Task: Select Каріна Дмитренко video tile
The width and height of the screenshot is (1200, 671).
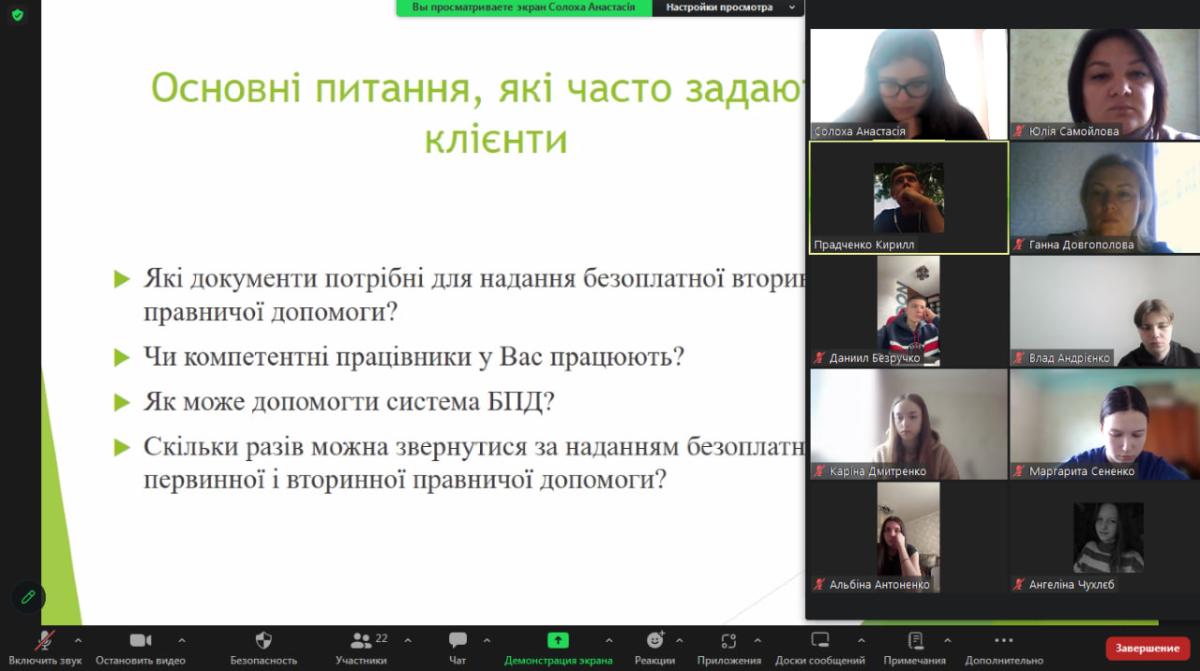Action: (x=909, y=424)
